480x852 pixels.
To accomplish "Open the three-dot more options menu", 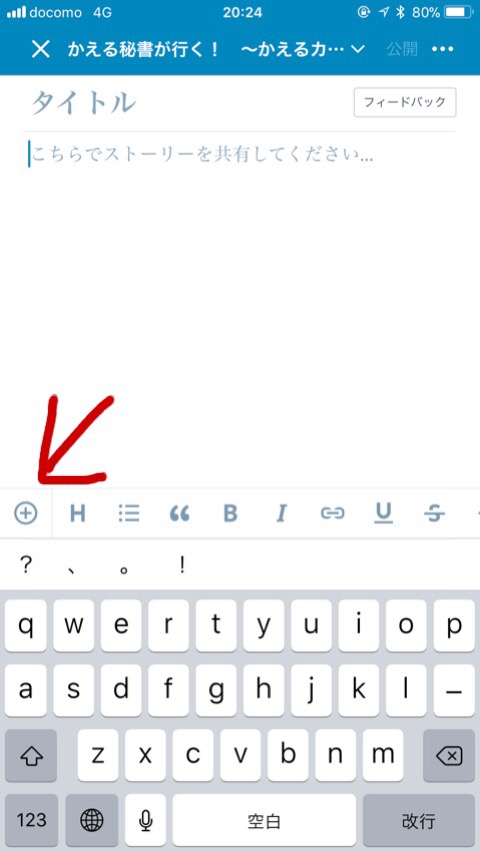I will 442,49.
